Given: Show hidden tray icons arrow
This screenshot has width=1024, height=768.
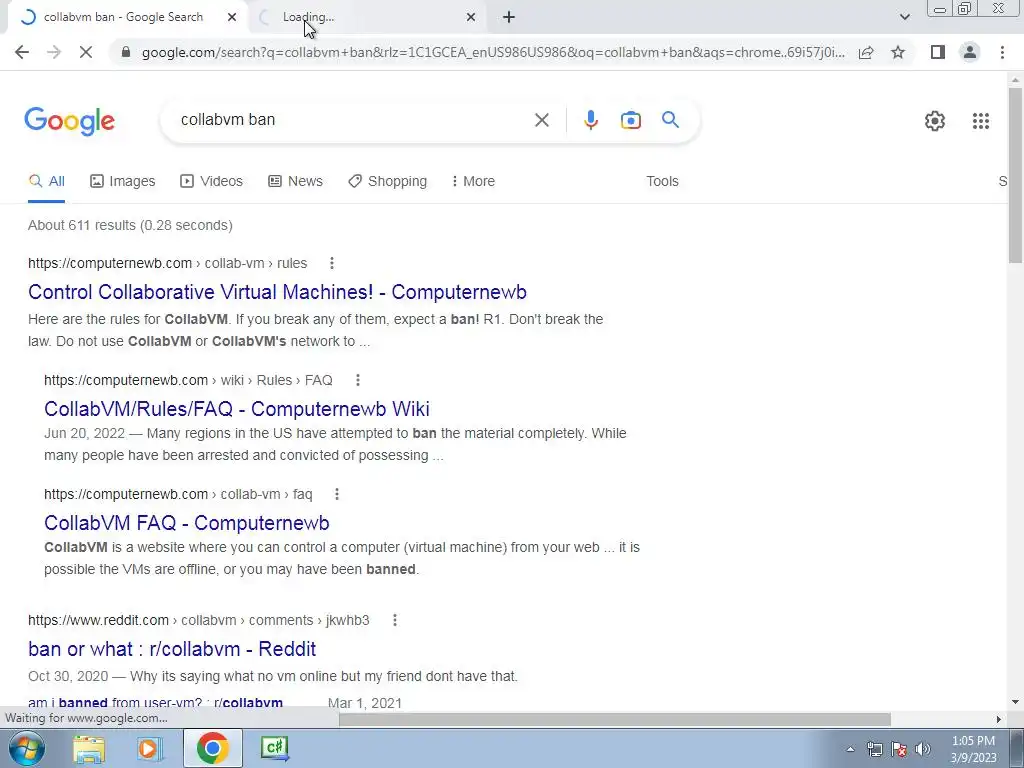Looking at the screenshot, I should [850, 749].
